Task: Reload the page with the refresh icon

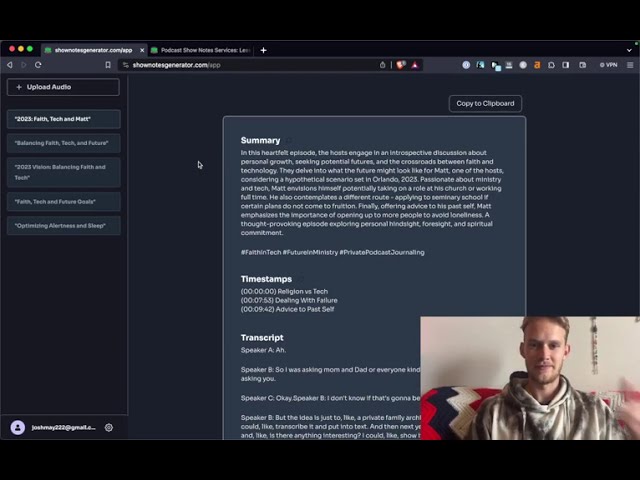Action: [38, 65]
